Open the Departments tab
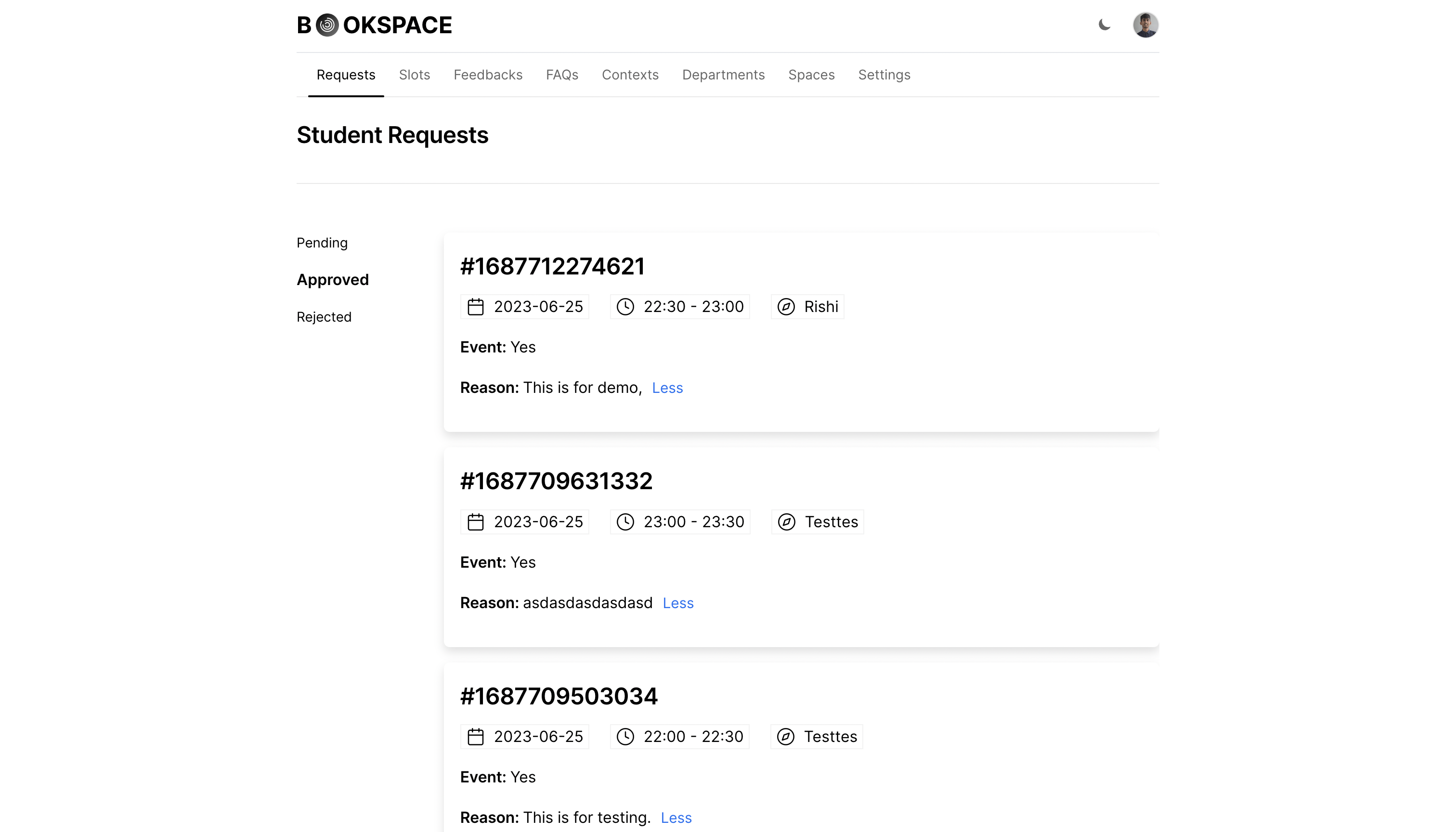The width and height of the screenshot is (1456, 832). click(723, 75)
